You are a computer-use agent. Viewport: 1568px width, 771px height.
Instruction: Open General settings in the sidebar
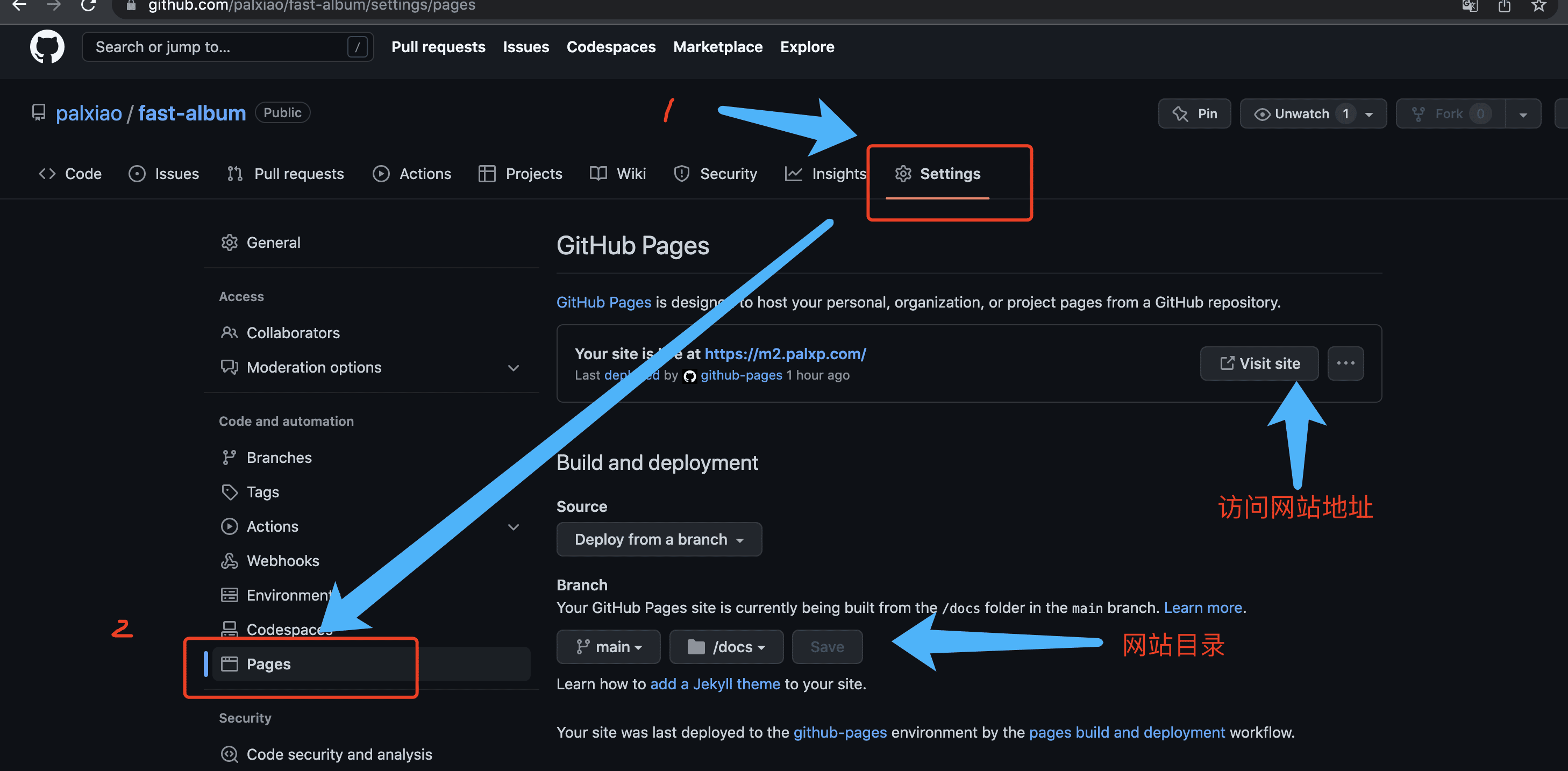point(372,243)
